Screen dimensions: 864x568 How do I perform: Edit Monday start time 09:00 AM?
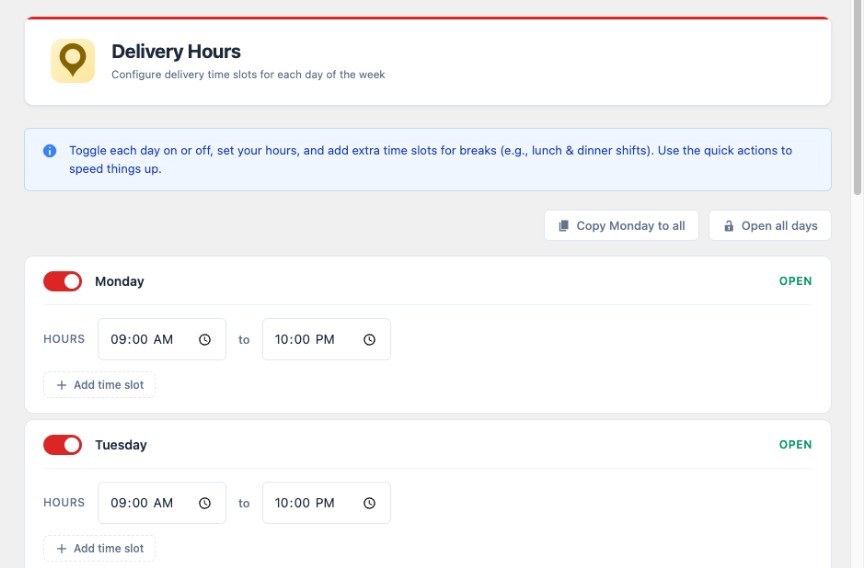[161, 339]
